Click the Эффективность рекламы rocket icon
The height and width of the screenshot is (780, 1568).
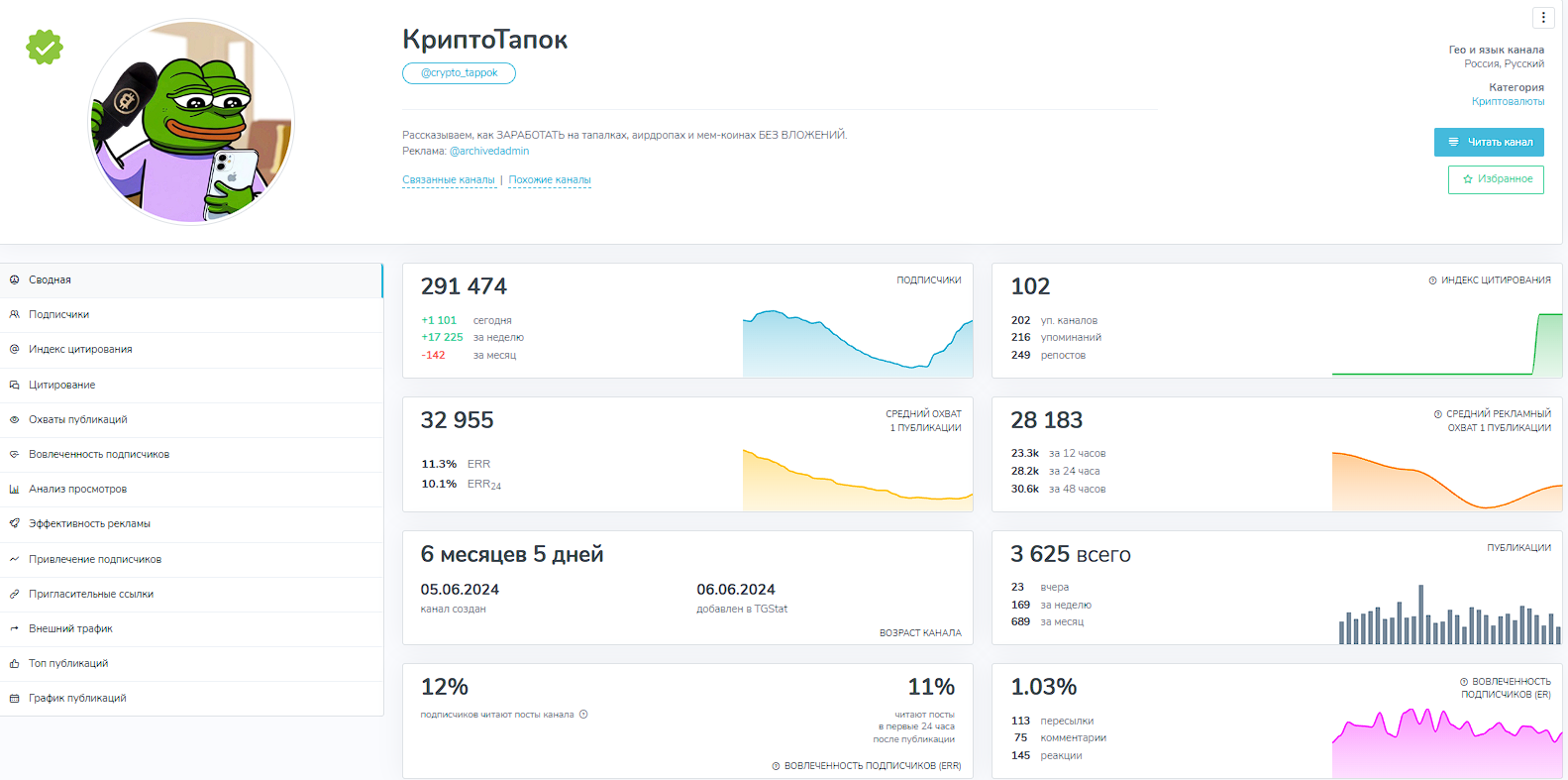click(x=14, y=523)
